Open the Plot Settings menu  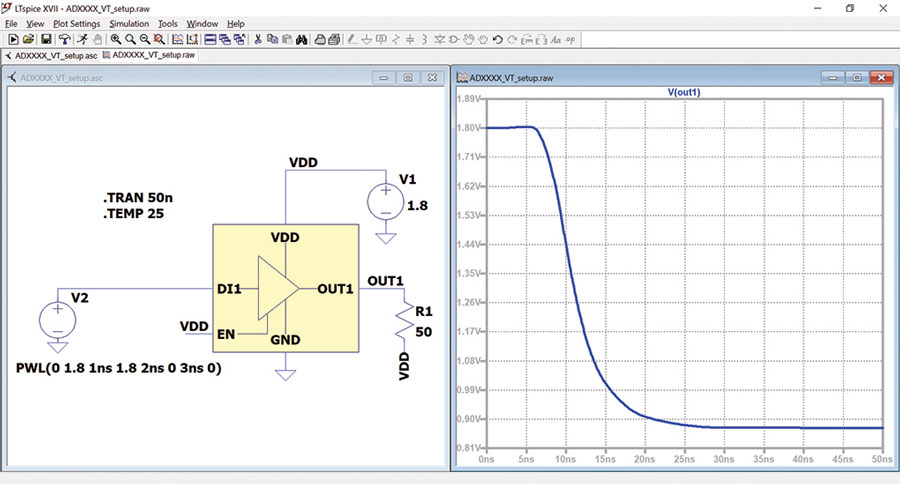[76, 24]
